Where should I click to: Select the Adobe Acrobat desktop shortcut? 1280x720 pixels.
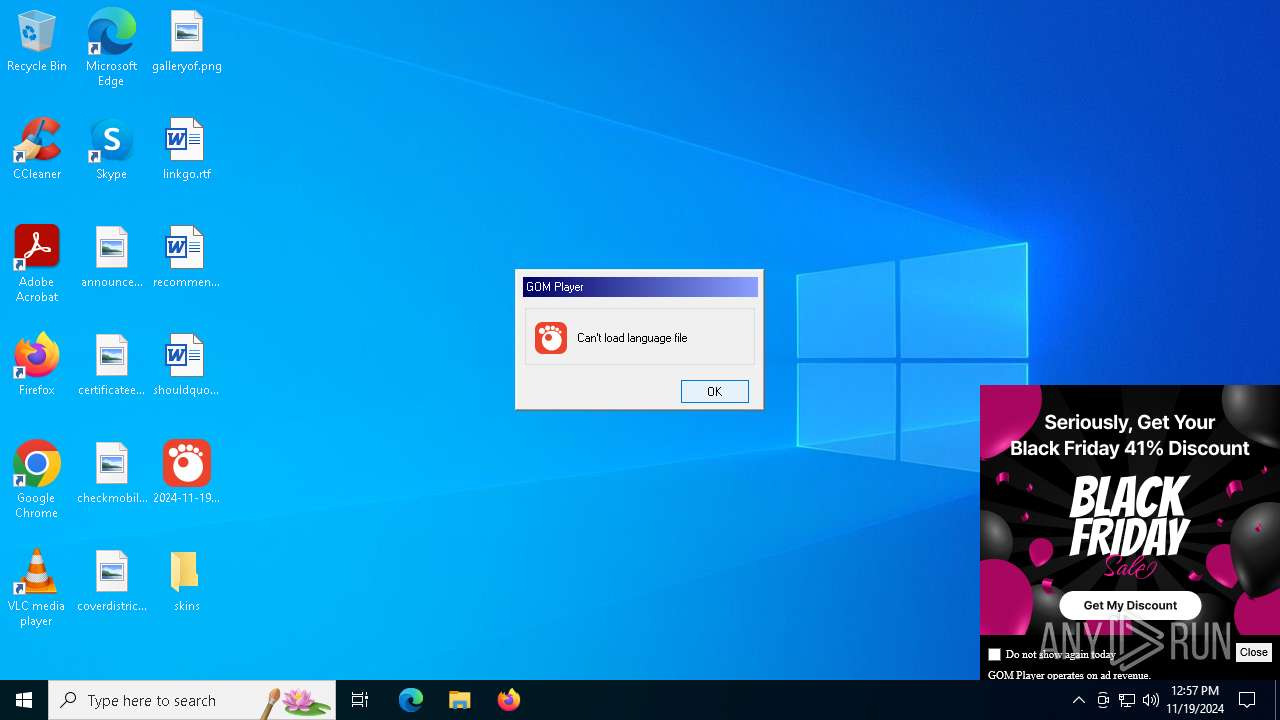click(x=37, y=264)
